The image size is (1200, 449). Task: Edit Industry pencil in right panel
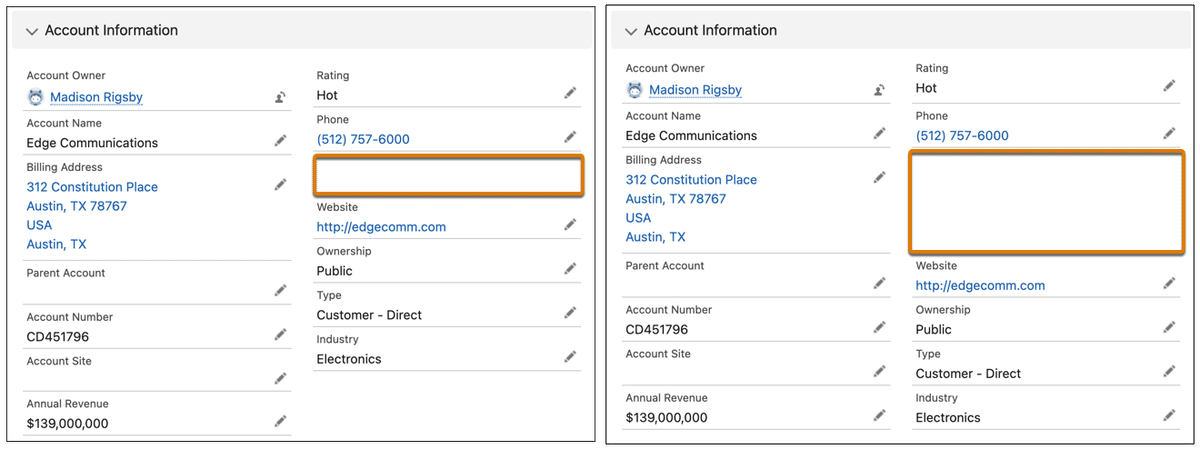point(1169,415)
